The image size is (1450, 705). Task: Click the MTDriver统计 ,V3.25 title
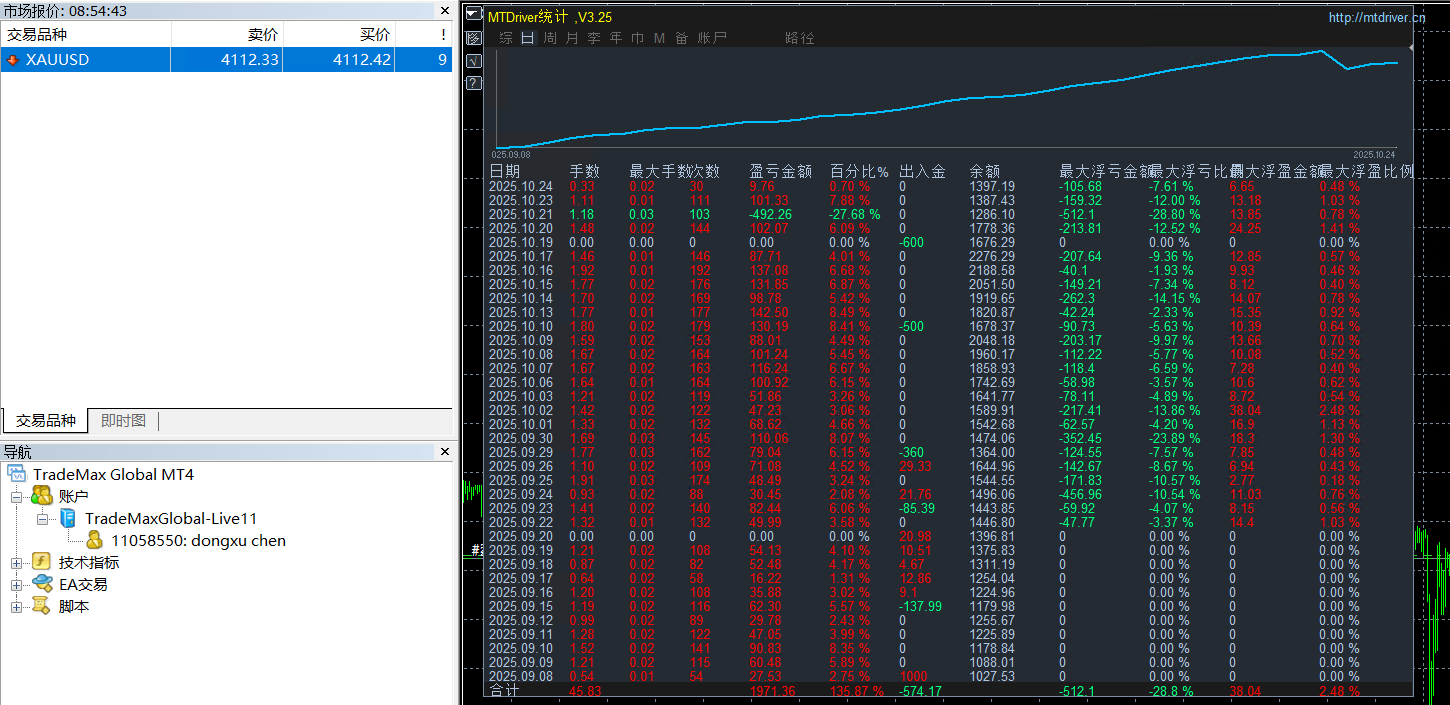click(x=549, y=17)
